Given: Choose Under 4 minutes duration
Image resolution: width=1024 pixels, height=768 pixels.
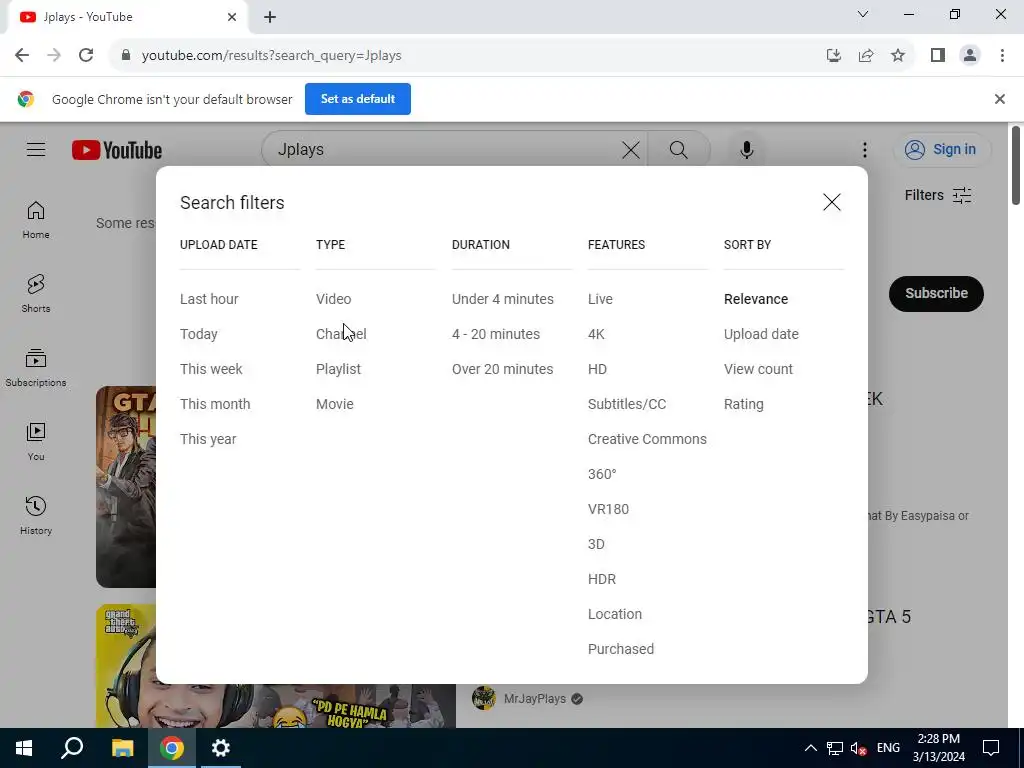Looking at the screenshot, I should pos(502,299).
